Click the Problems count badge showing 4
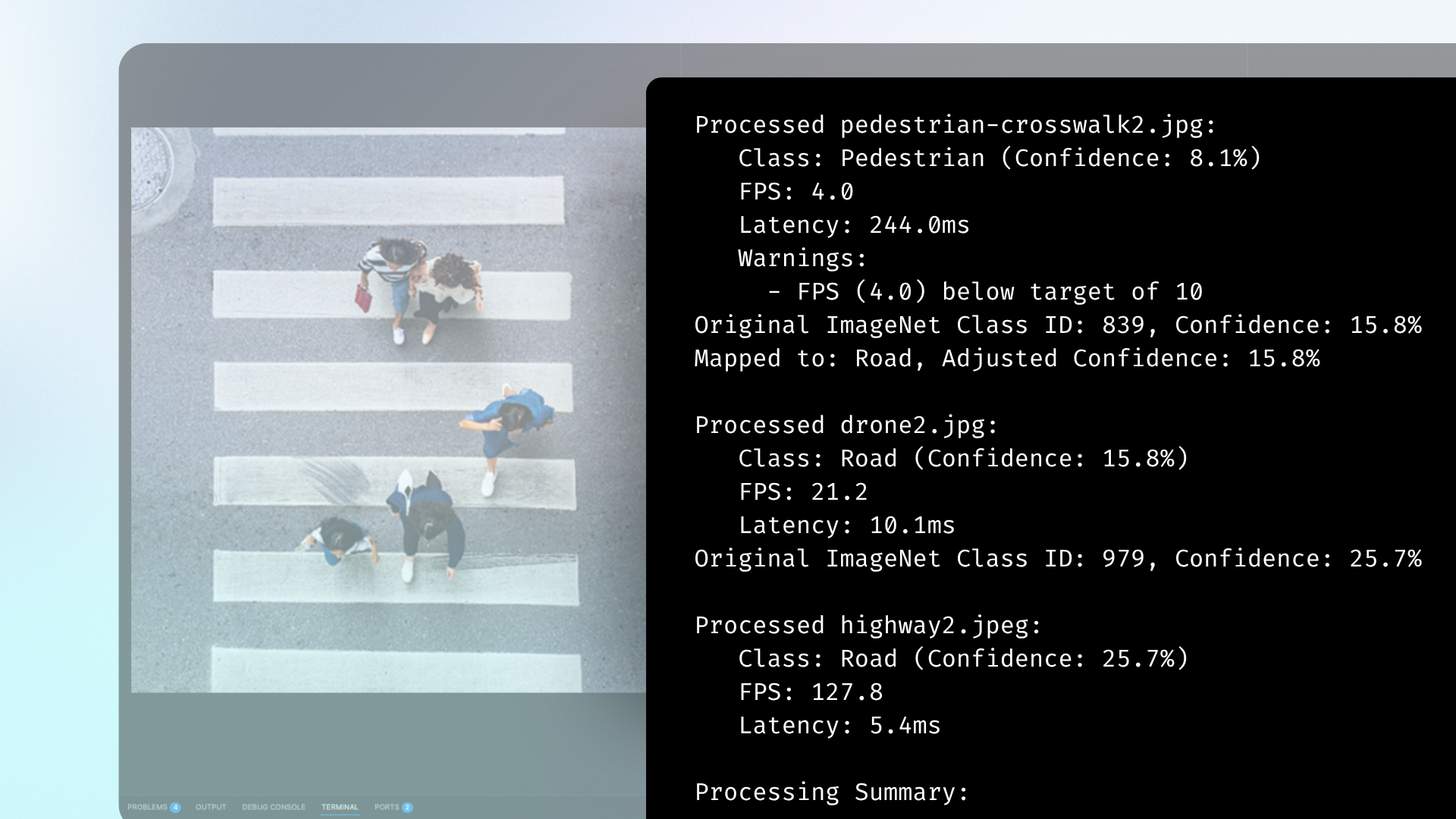 (x=175, y=808)
